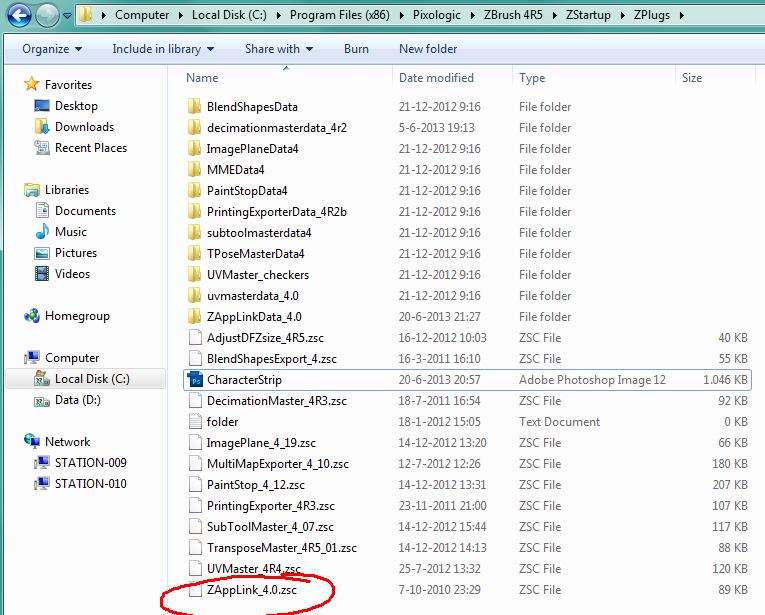The height and width of the screenshot is (615, 765).
Task: Open the Include in library menu
Action: click(x=163, y=49)
